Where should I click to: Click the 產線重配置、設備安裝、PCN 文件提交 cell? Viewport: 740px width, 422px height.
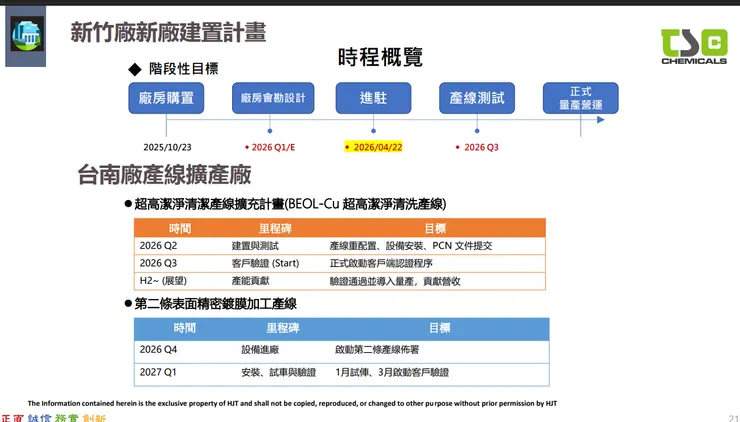411,245
